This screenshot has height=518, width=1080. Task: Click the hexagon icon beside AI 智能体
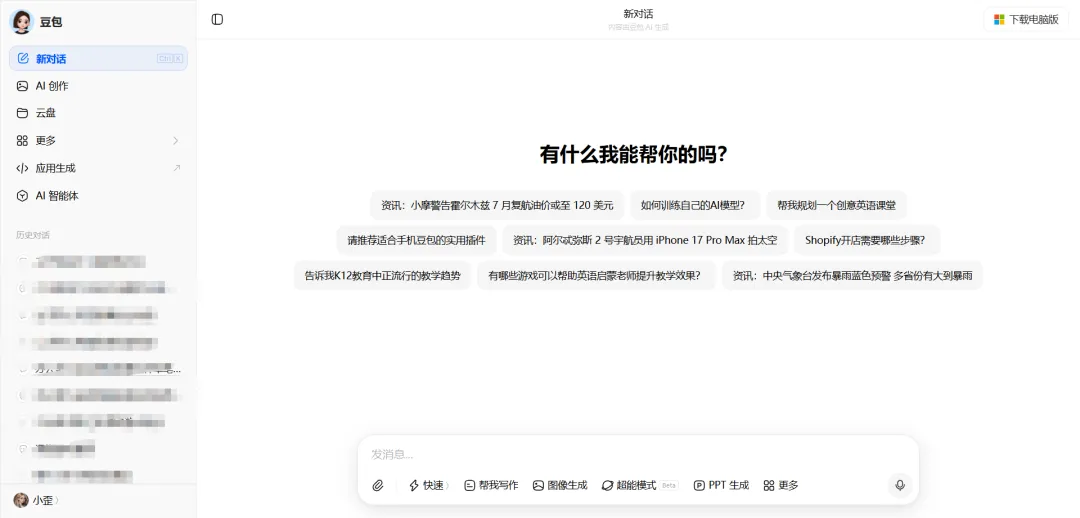(23, 196)
